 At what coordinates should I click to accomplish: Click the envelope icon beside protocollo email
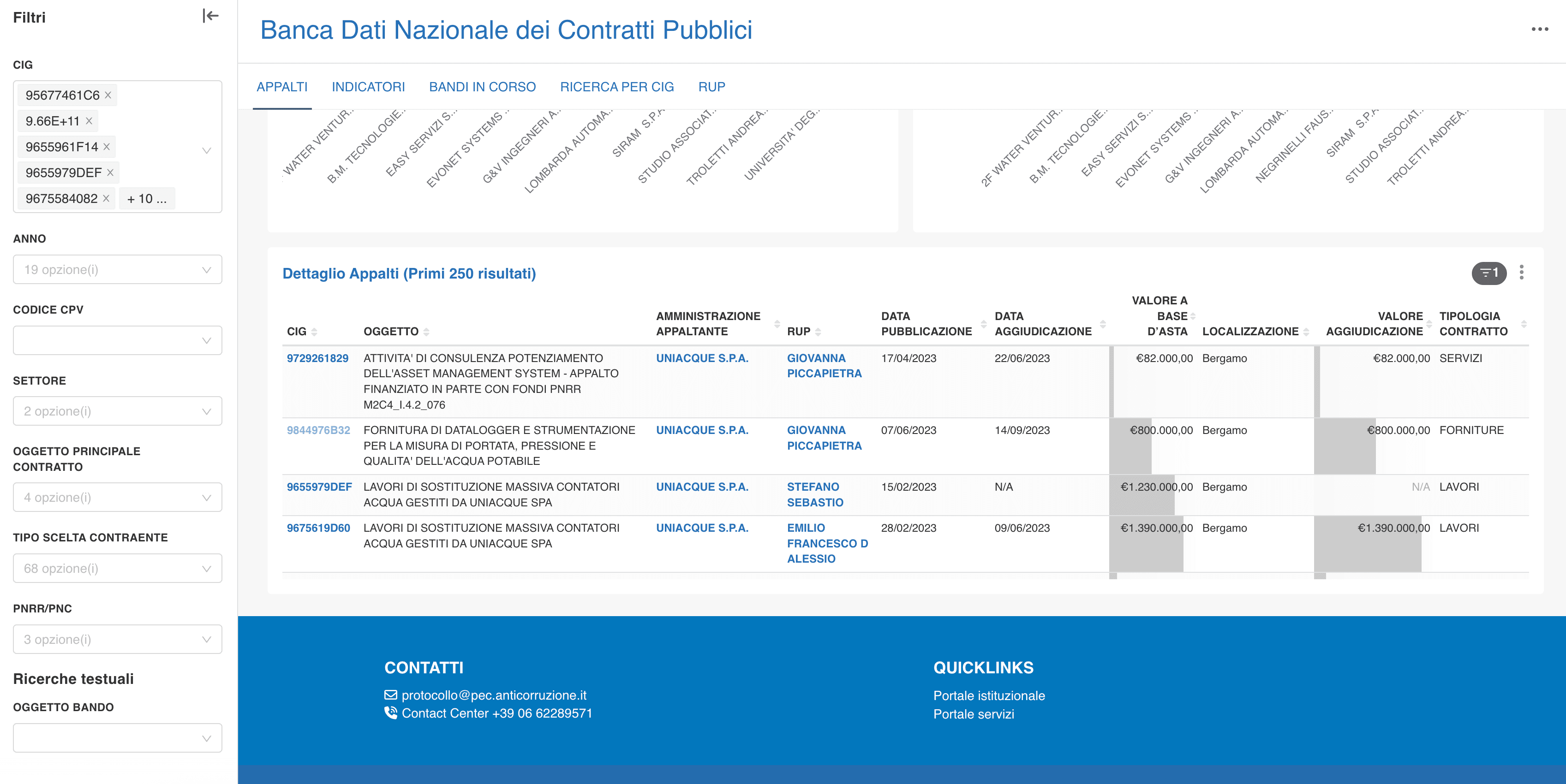pyautogui.click(x=391, y=695)
